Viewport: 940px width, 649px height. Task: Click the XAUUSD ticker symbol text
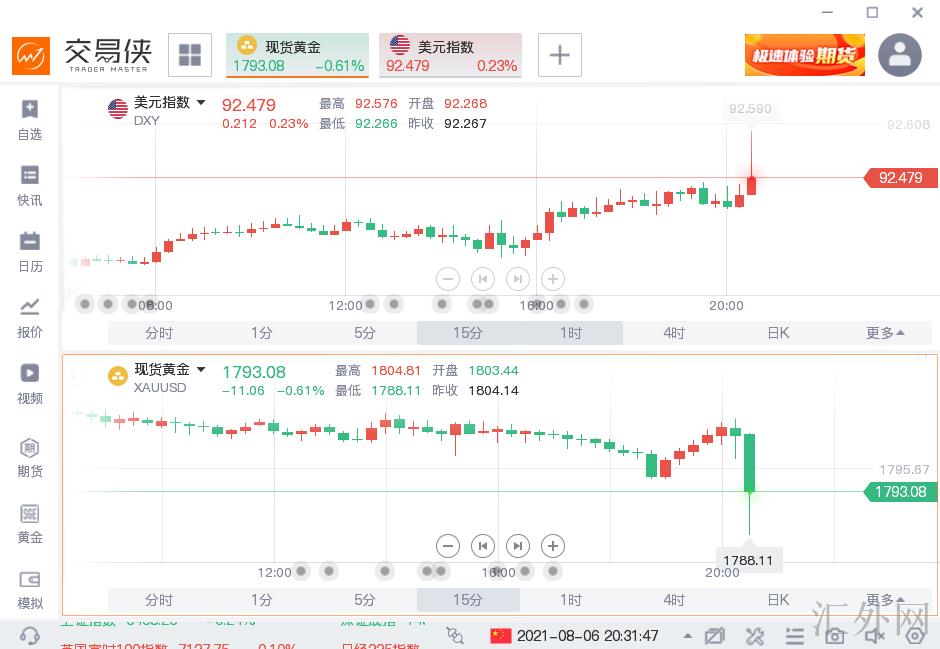(160, 388)
